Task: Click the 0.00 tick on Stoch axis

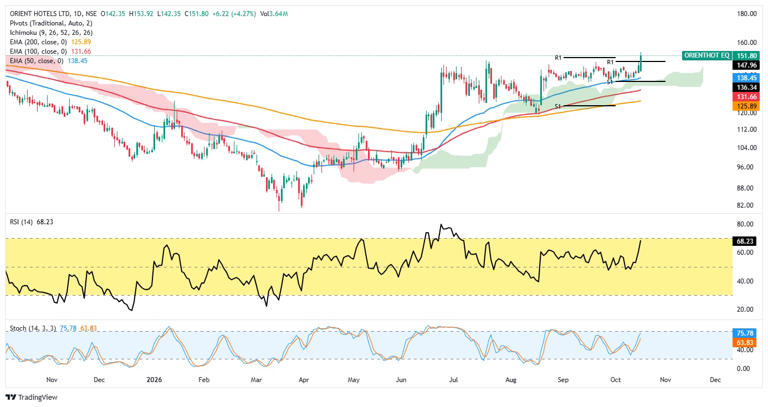Action: click(x=746, y=368)
